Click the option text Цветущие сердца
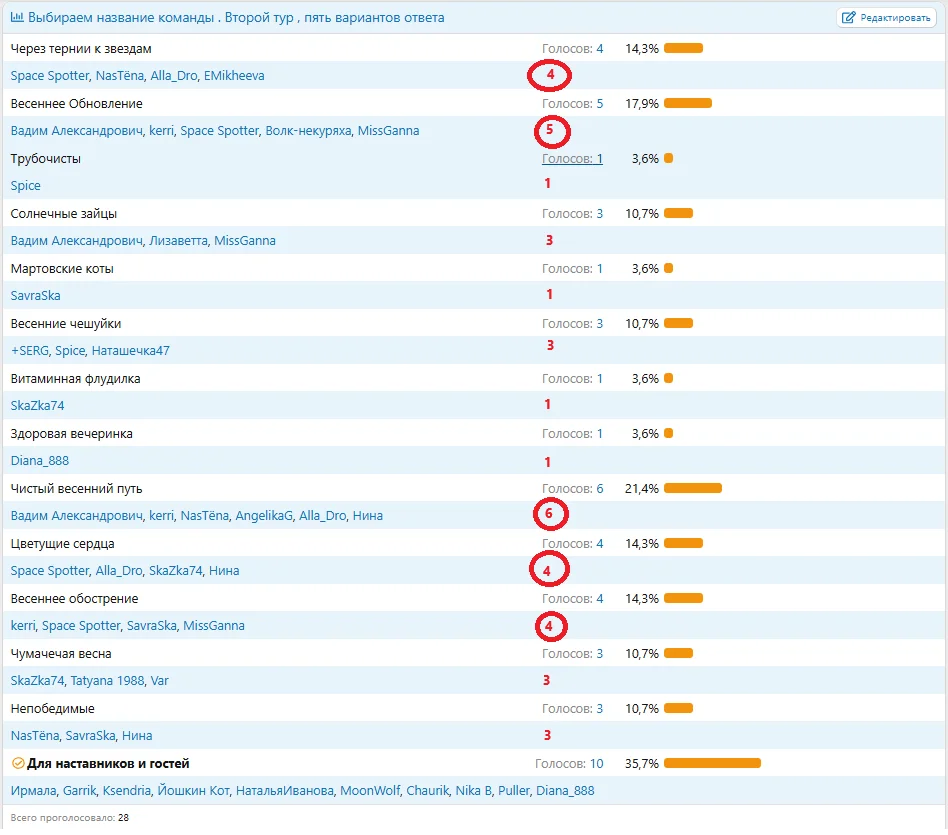The width and height of the screenshot is (948, 835). 62,544
